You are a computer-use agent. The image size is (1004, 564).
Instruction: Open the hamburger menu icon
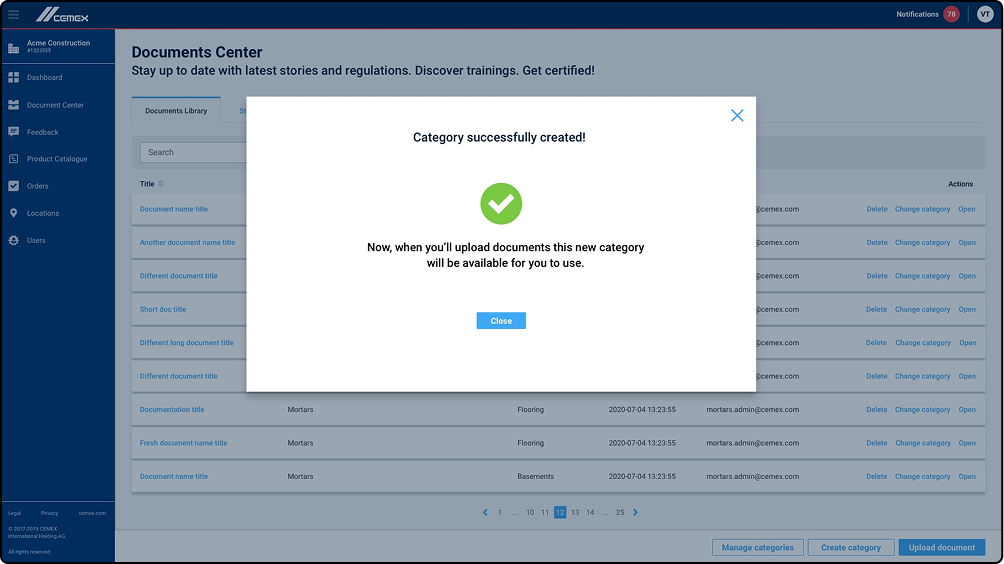click(14, 15)
